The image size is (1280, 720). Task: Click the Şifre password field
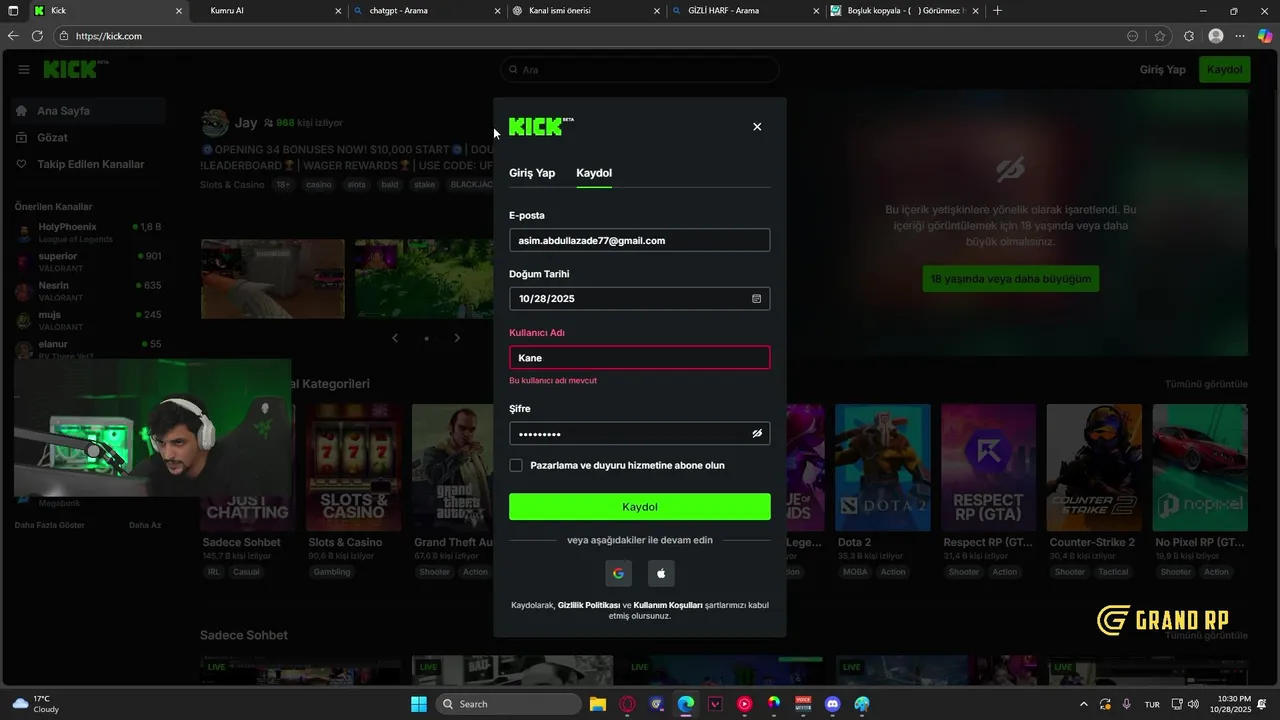point(640,433)
